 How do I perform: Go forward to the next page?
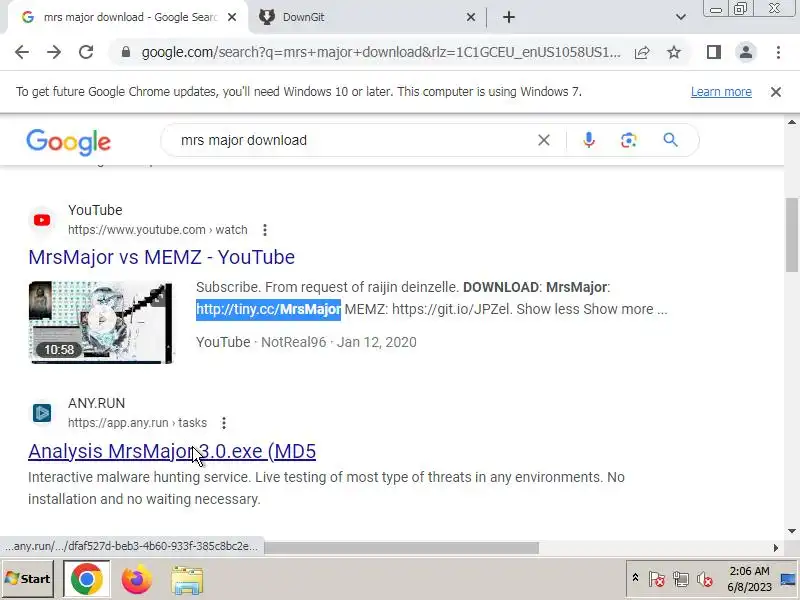(54, 52)
